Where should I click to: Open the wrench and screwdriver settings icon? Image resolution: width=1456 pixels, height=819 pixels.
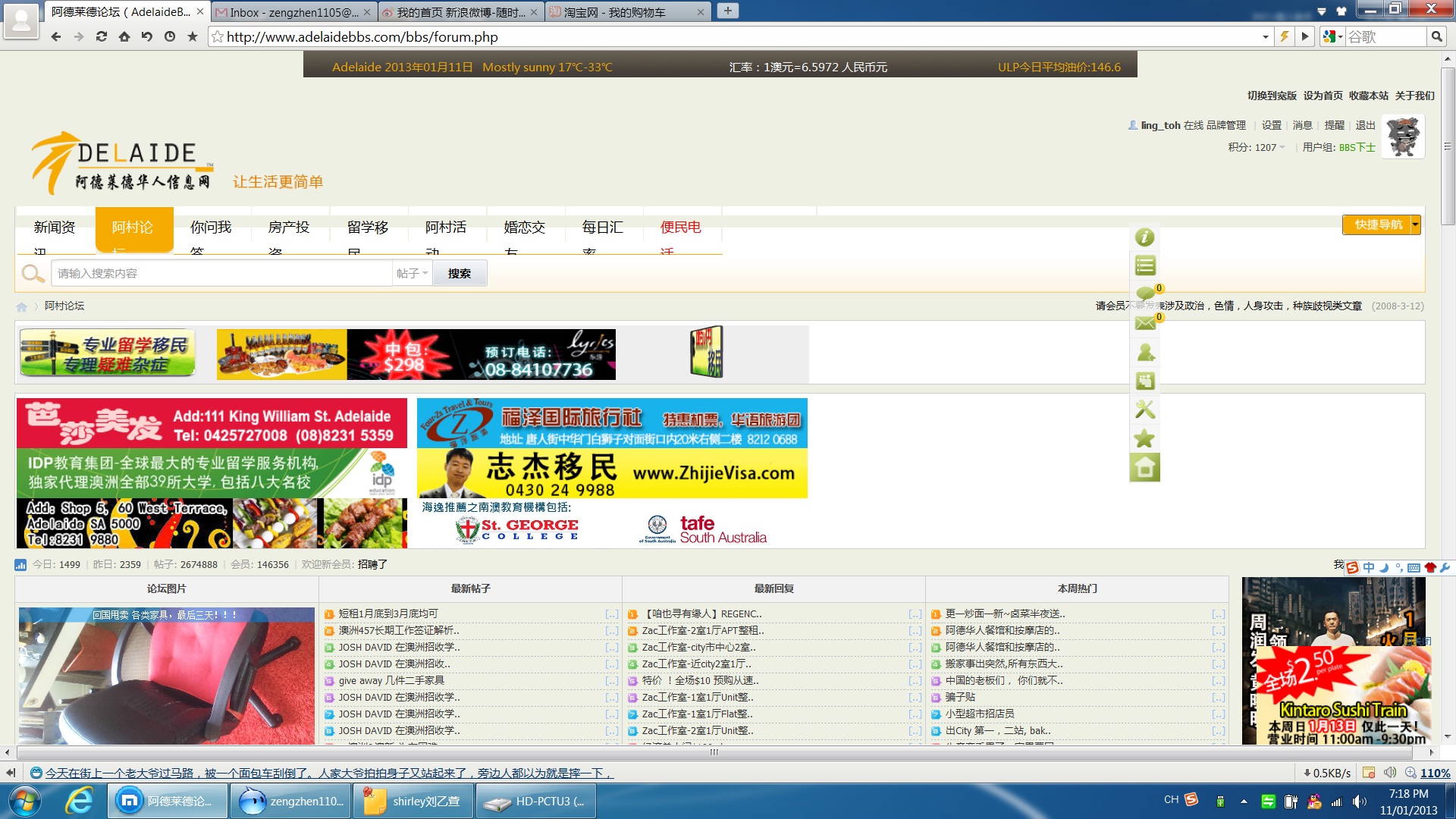click(x=1144, y=410)
